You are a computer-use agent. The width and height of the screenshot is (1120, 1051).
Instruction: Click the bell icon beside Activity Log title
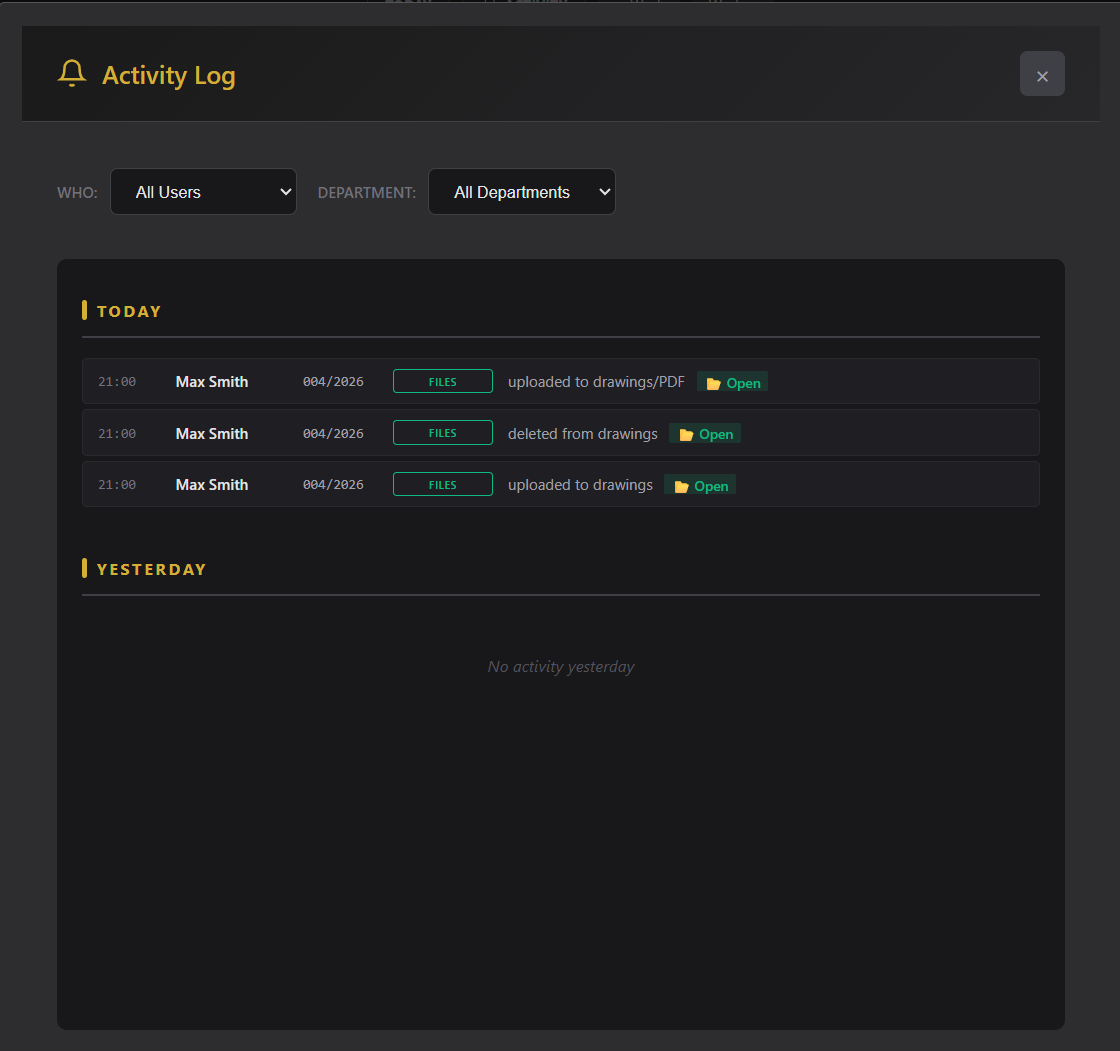tap(72, 73)
